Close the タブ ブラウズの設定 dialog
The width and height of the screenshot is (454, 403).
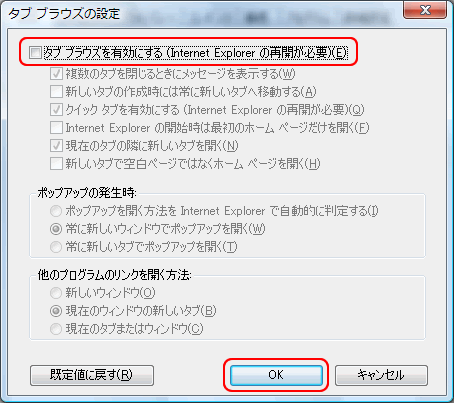(425, 10)
